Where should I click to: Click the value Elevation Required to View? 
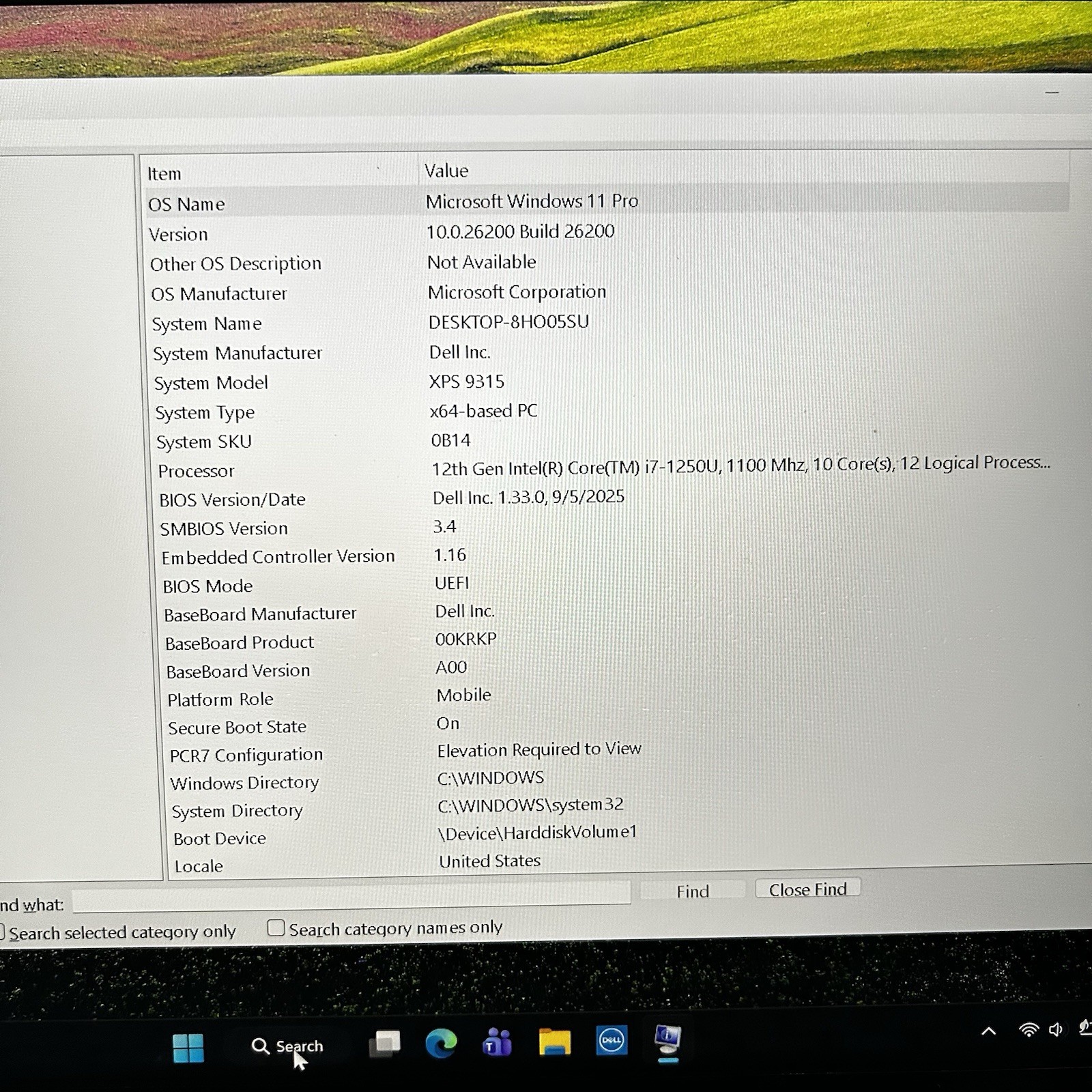click(x=539, y=749)
